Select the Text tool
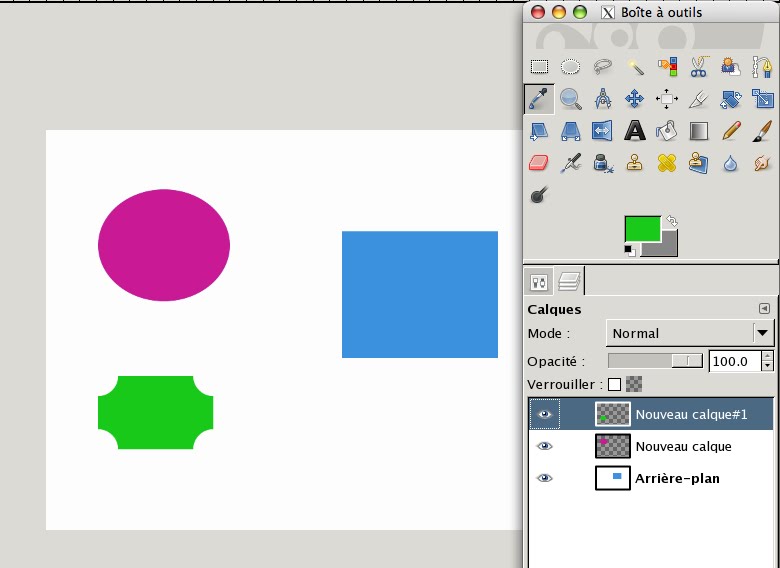The width and height of the screenshot is (780, 568). click(635, 131)
